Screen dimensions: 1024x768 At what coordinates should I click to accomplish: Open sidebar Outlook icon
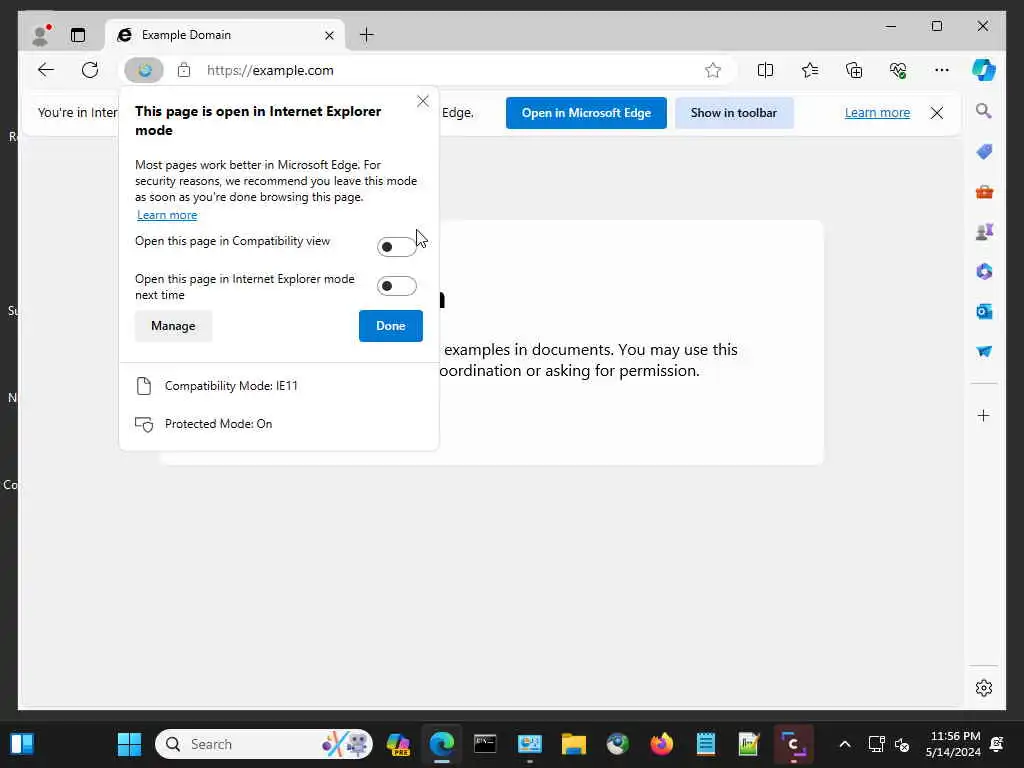click(984, 312)
